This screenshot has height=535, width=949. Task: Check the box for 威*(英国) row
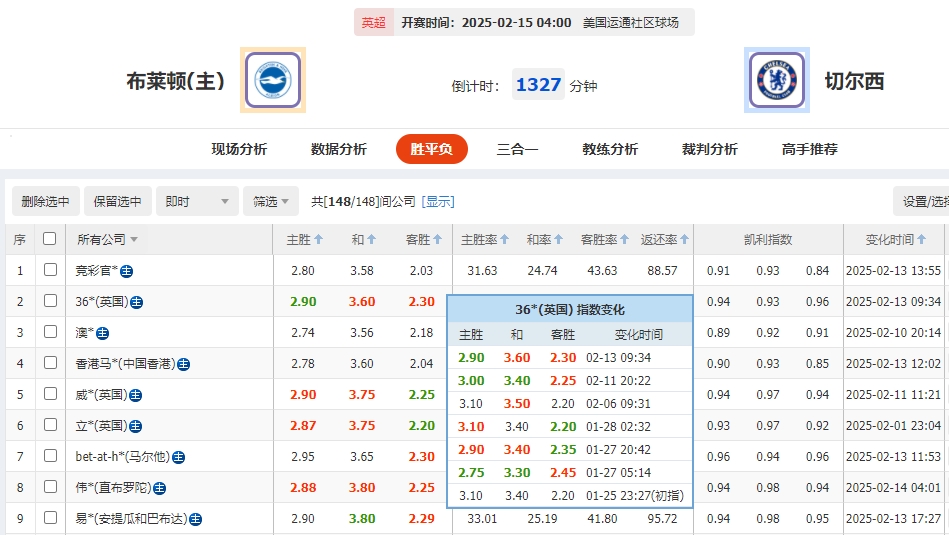pos(50,394)
